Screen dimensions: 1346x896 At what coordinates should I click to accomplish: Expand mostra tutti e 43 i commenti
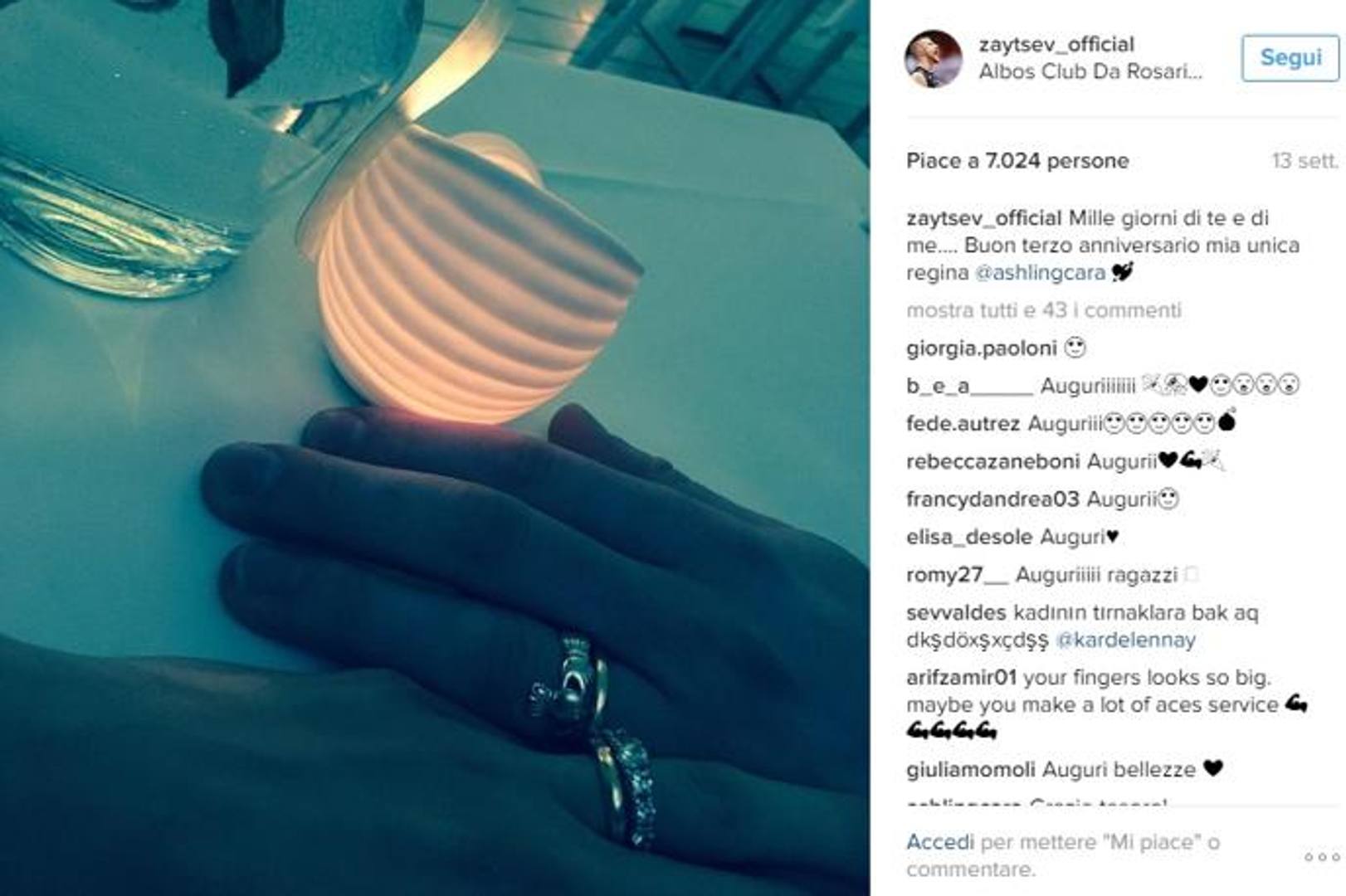1044,310
